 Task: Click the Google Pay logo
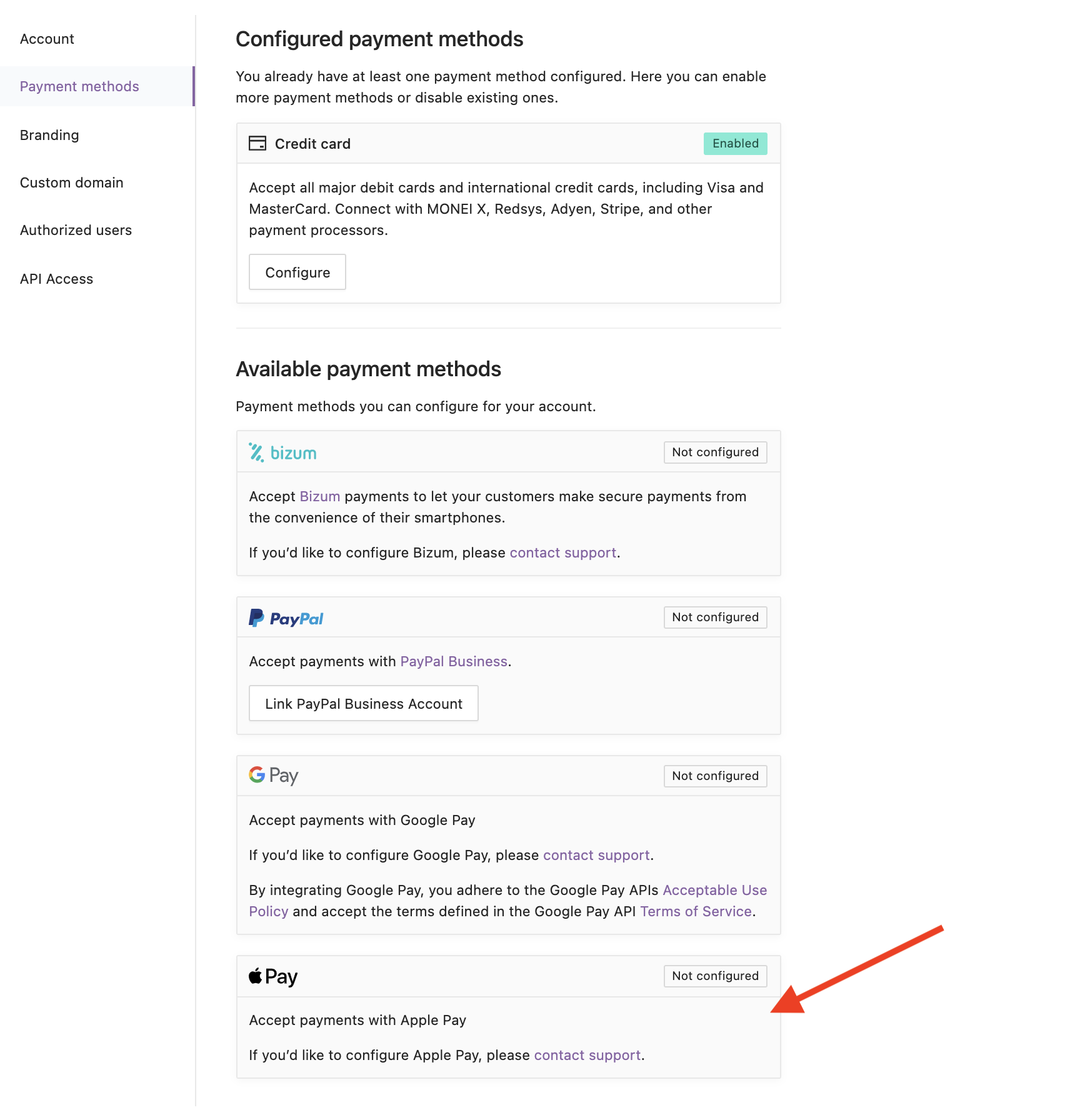[x=274, y=776]
